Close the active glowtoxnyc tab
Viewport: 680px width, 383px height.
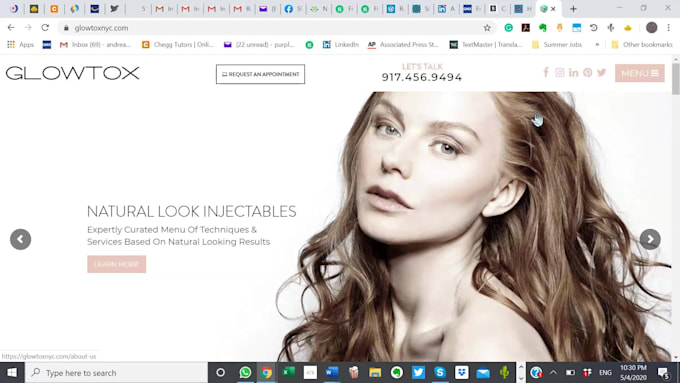[553, 9]
